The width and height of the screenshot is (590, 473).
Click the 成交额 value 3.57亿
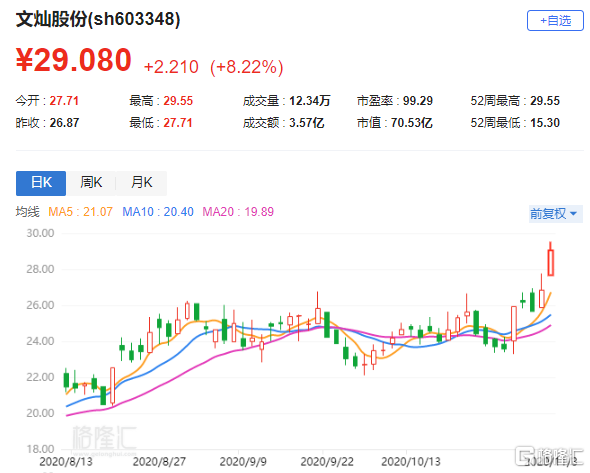click(307, 123)
